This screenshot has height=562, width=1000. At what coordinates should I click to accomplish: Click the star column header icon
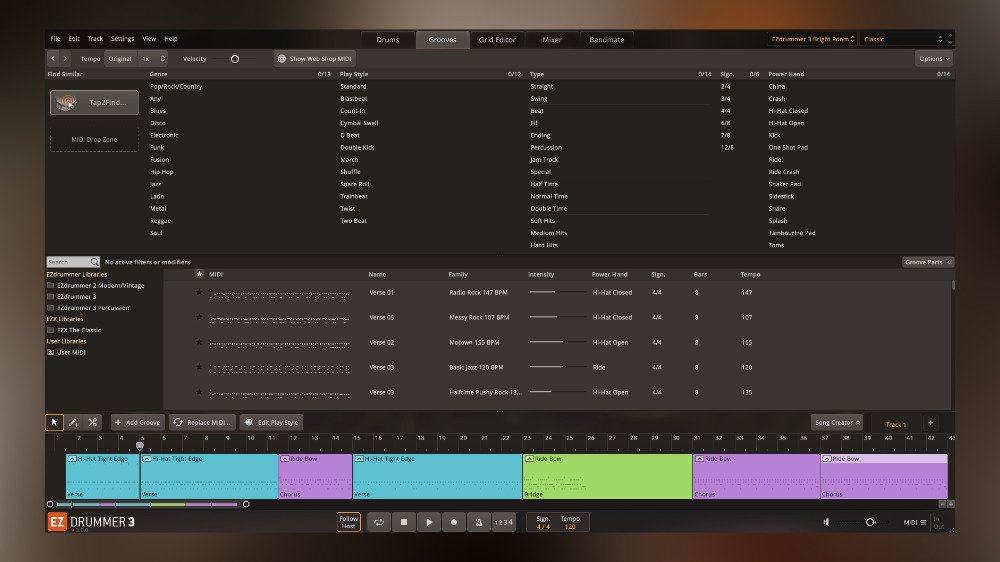tap(199, 274)
